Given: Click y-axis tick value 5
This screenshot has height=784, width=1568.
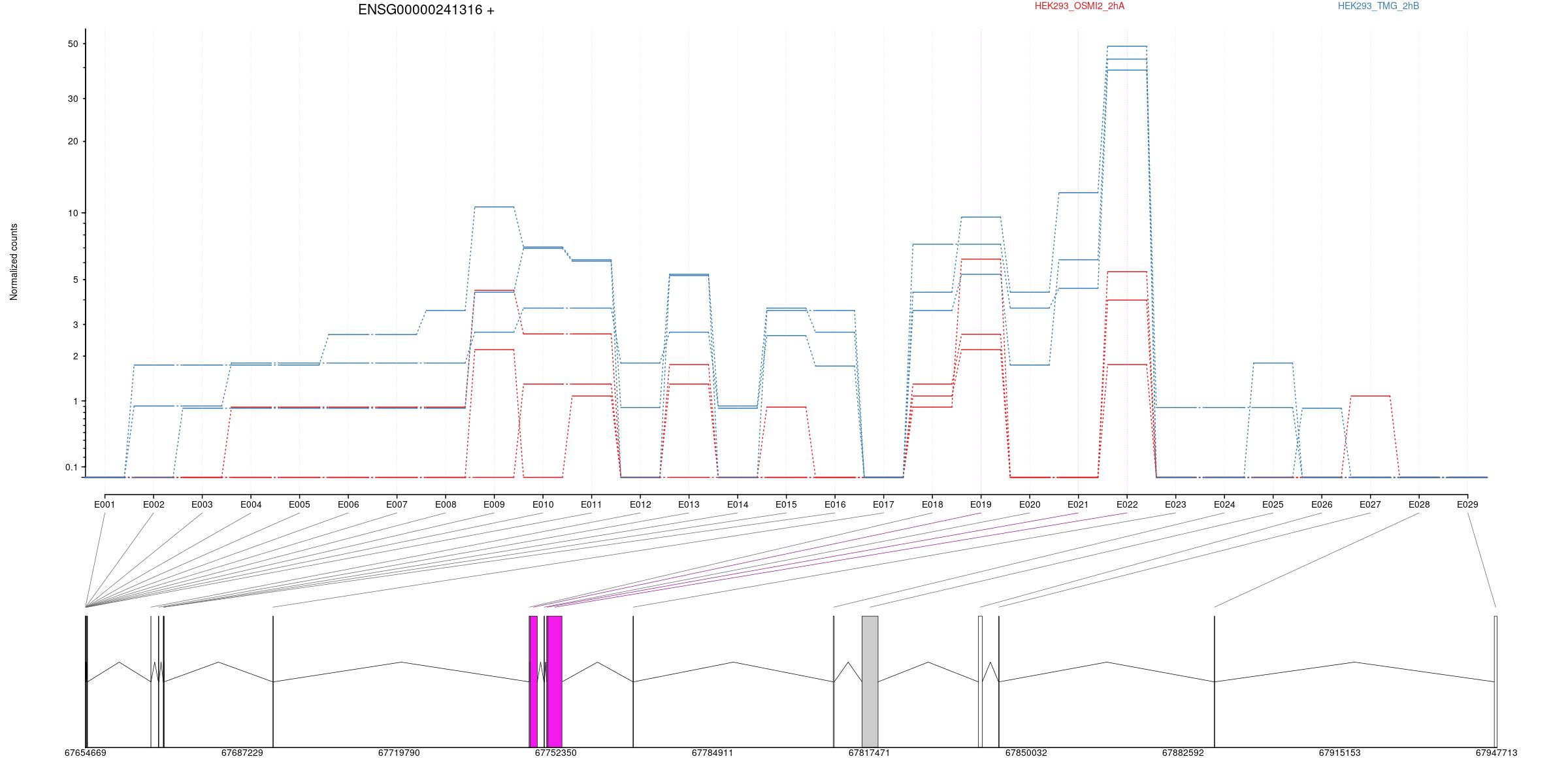Looking at the screenshot, I should point(74,280).
